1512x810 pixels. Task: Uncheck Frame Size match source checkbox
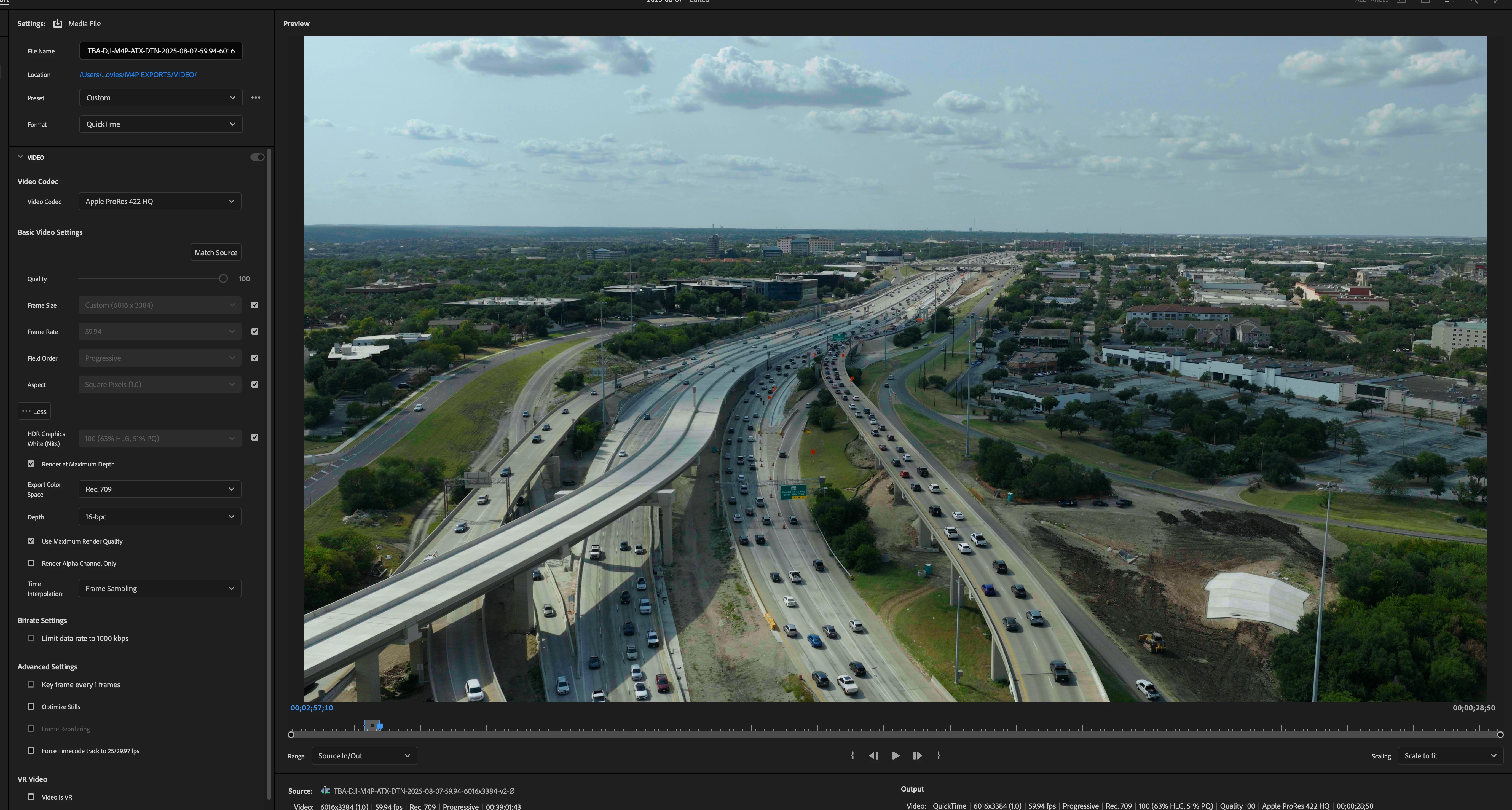[255, 305]
